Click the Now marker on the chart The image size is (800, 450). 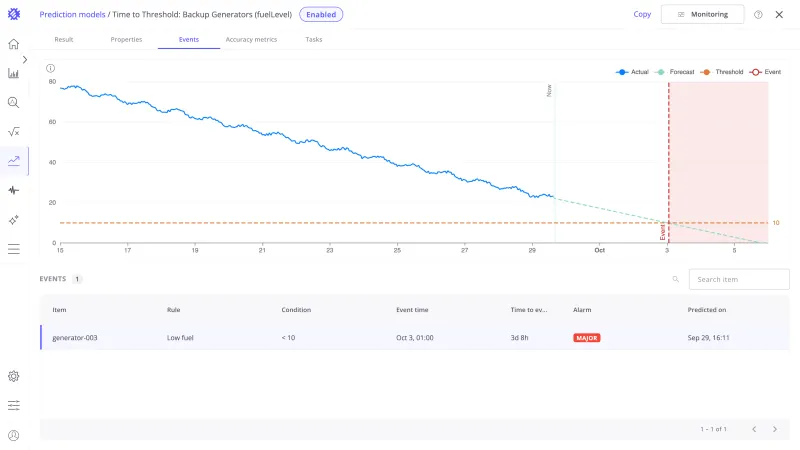[549, 90]
